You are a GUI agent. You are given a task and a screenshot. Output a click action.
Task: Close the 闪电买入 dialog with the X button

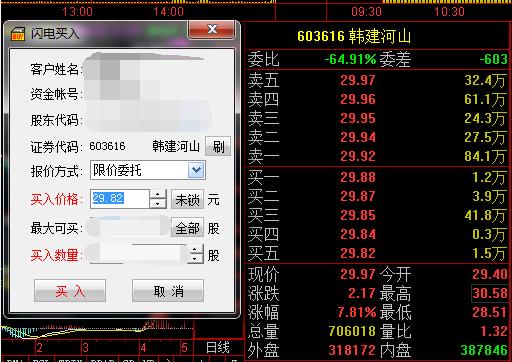[212, 29]
